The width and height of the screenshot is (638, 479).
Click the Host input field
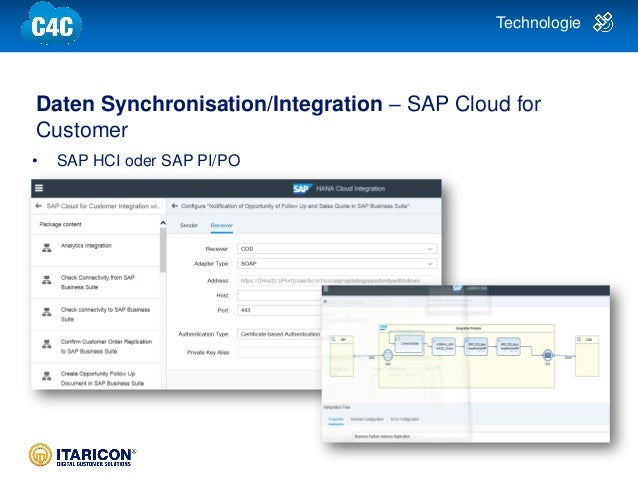280,295
